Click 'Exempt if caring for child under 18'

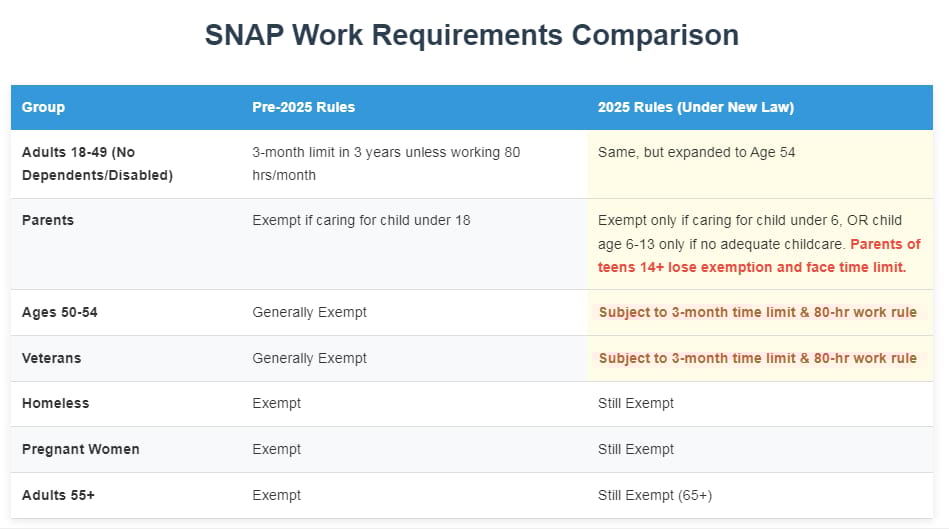(361, 220)
